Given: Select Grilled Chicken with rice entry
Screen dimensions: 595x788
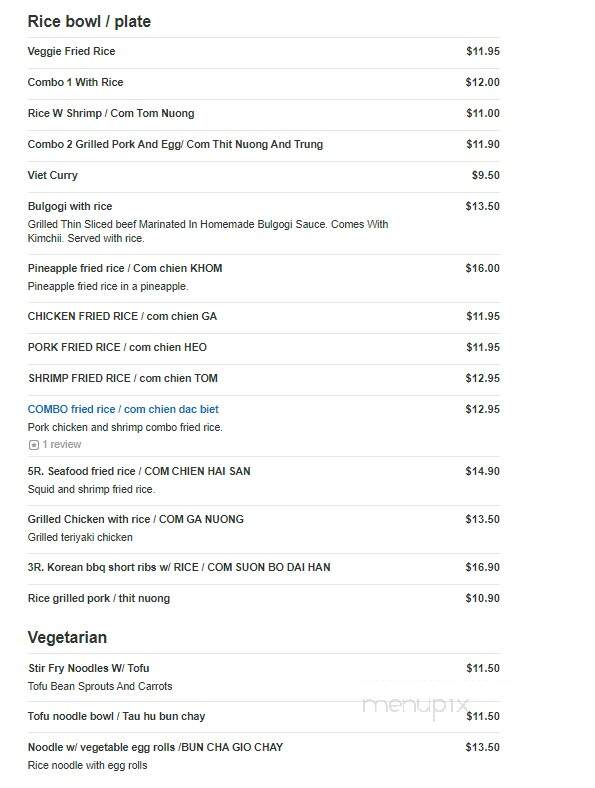Looking at the screenshot, I should tap(136, 519).
